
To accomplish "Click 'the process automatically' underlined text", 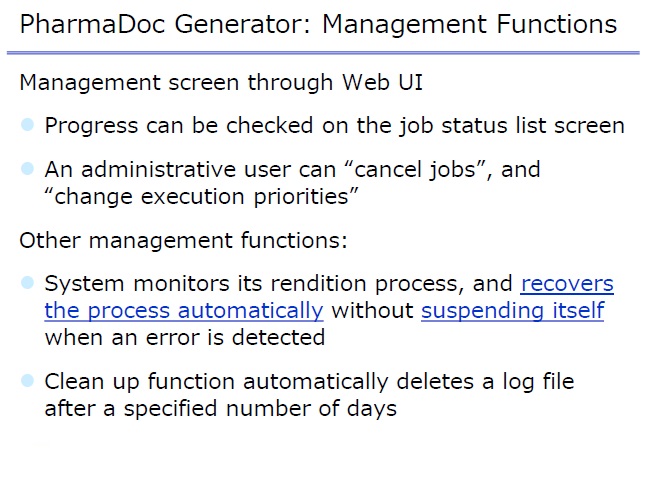I will tap(184, 311).
